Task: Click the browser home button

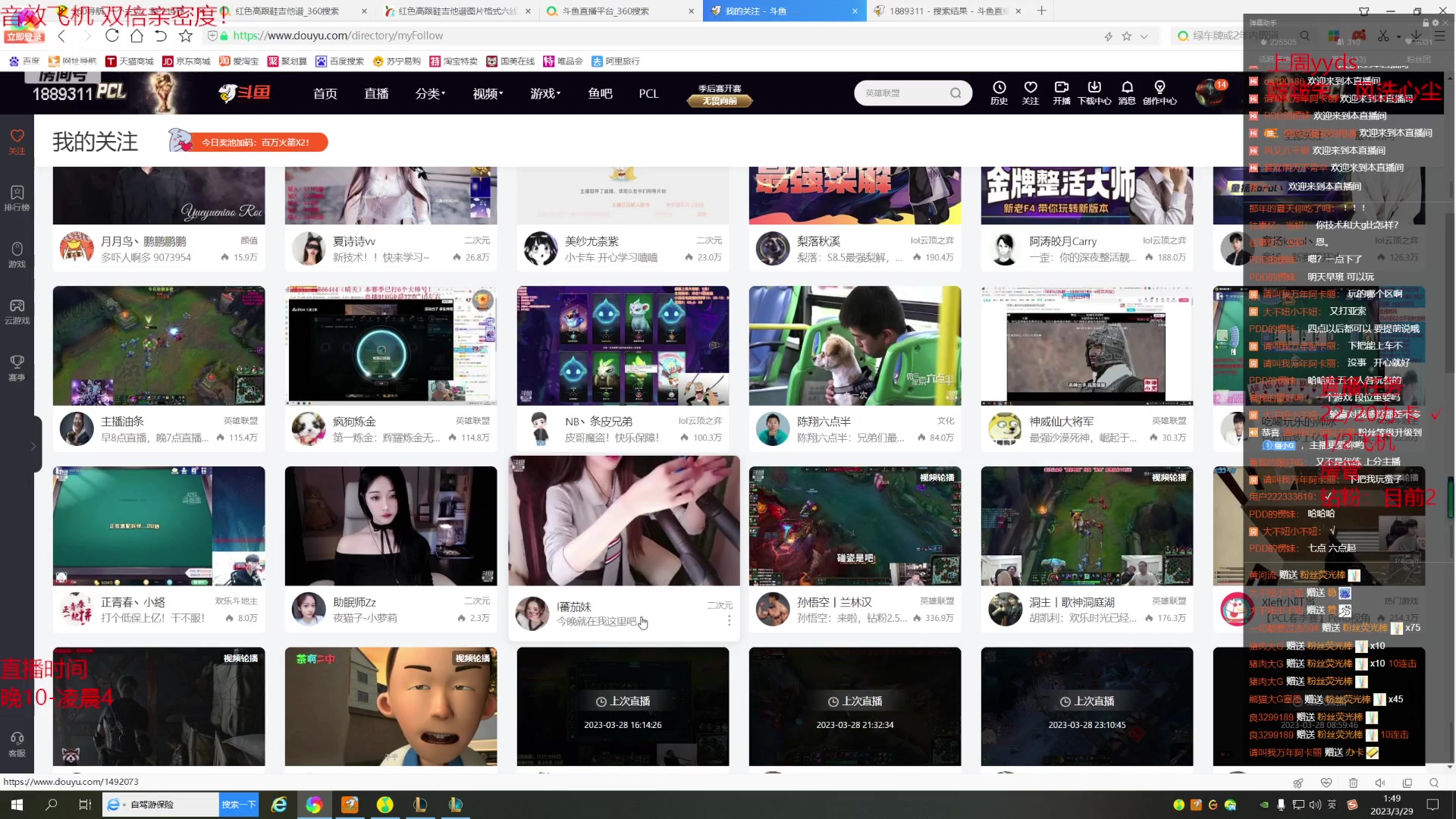Action: (x=136, y=36)
